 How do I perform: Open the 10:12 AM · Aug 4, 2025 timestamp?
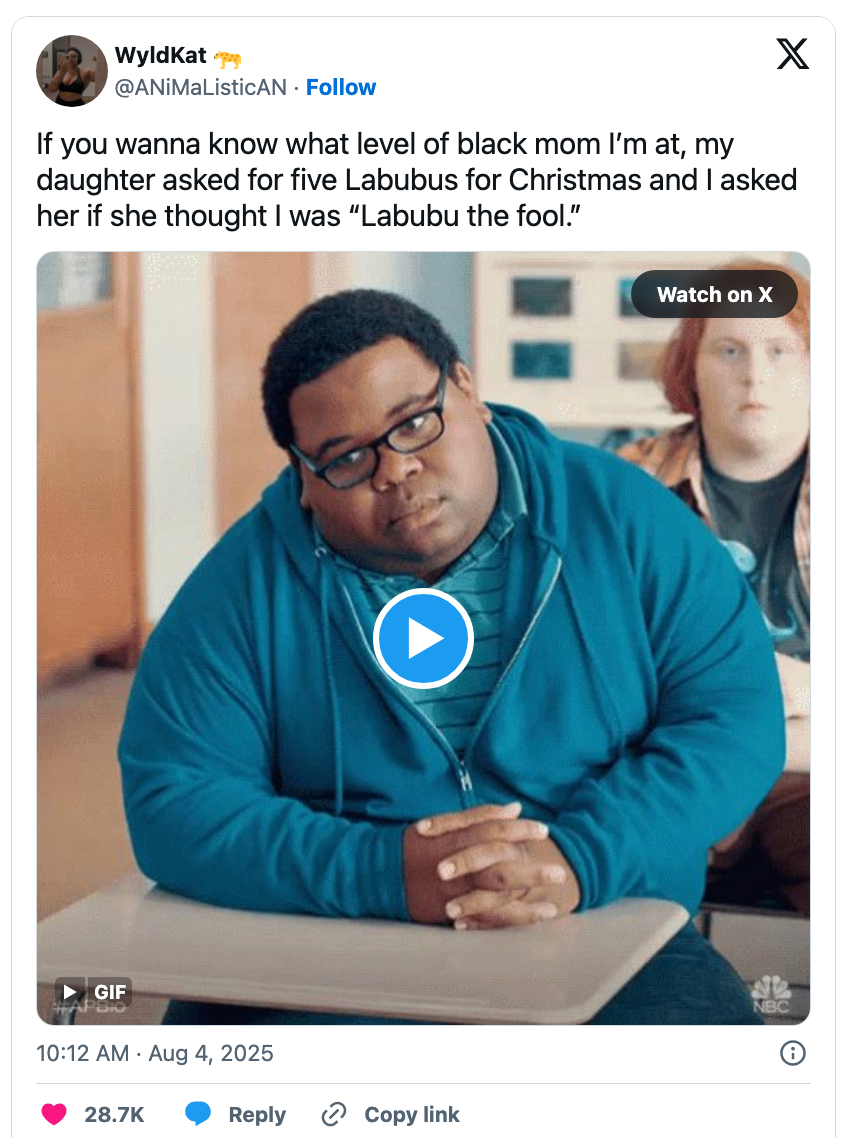pyautogui.click(x=155, y=1053)
